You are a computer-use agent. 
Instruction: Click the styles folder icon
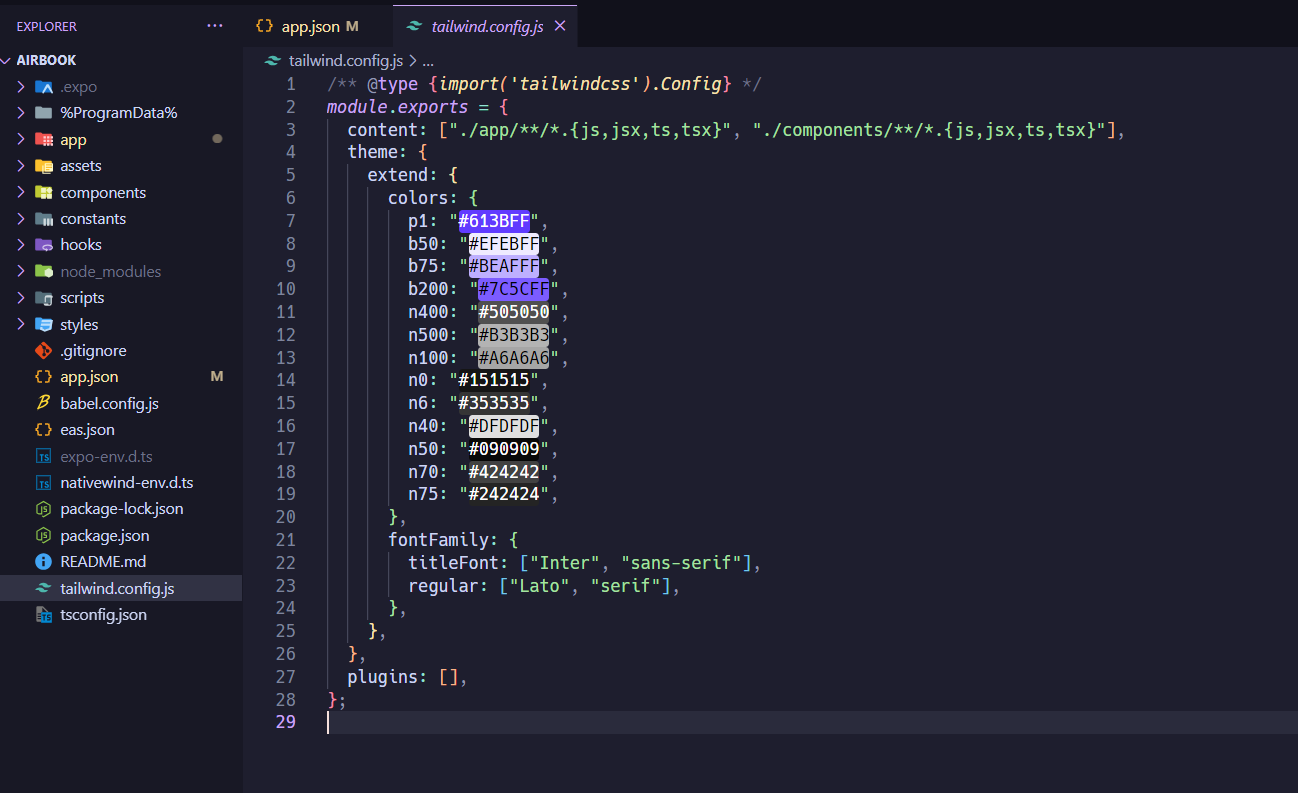(43, 325)
